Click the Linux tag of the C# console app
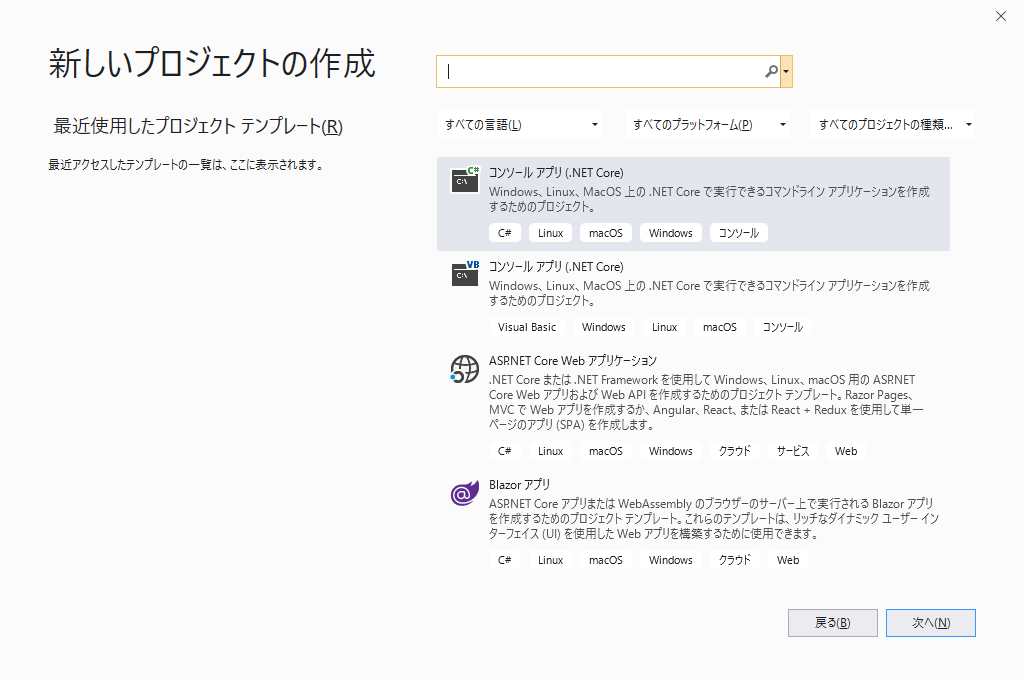 (x=551, y=233)
